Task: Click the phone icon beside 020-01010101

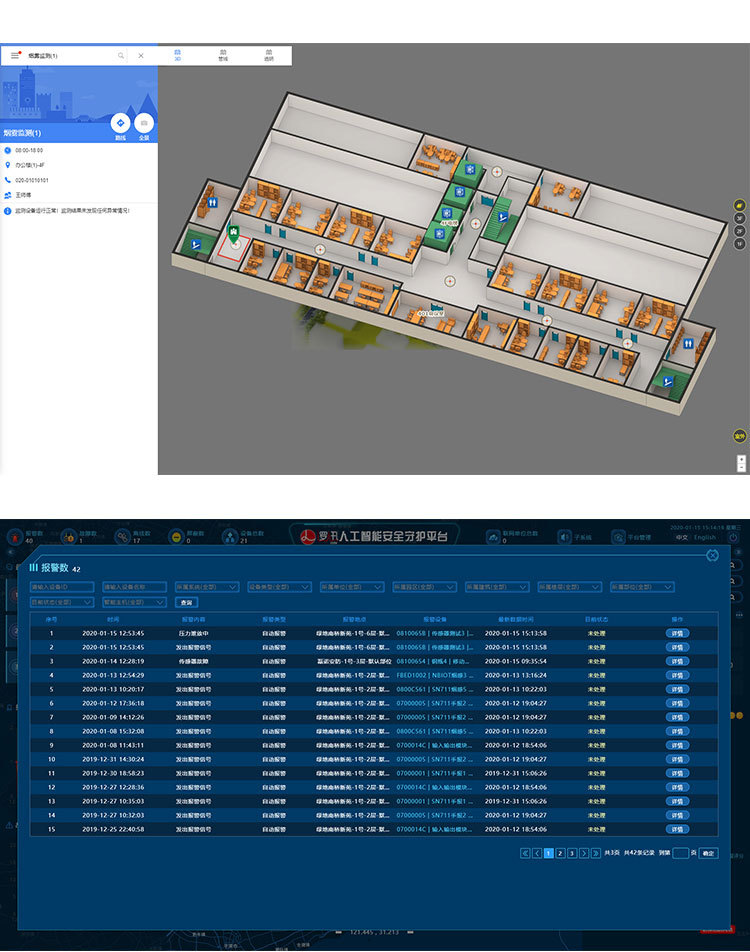Action: [x=8, y=180]
